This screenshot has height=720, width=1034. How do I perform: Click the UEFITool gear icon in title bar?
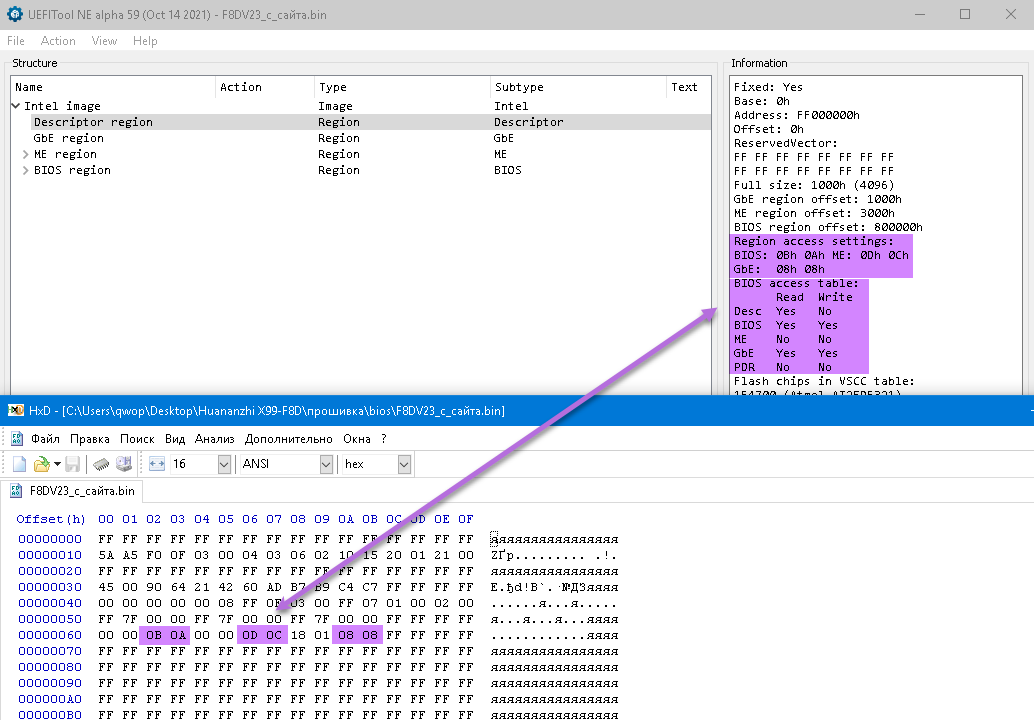point(15,14)
